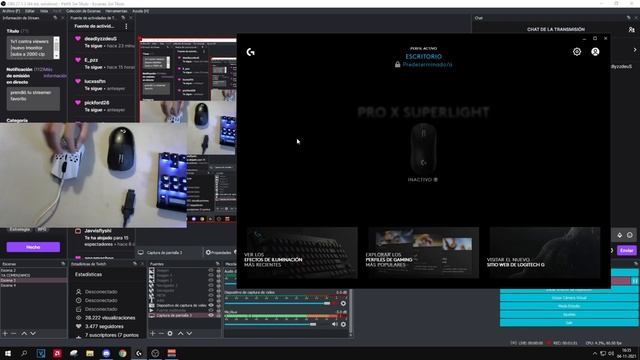Pop out the activity feed dock
Screen dimensions: 640x360
click(x=123, y=18)
